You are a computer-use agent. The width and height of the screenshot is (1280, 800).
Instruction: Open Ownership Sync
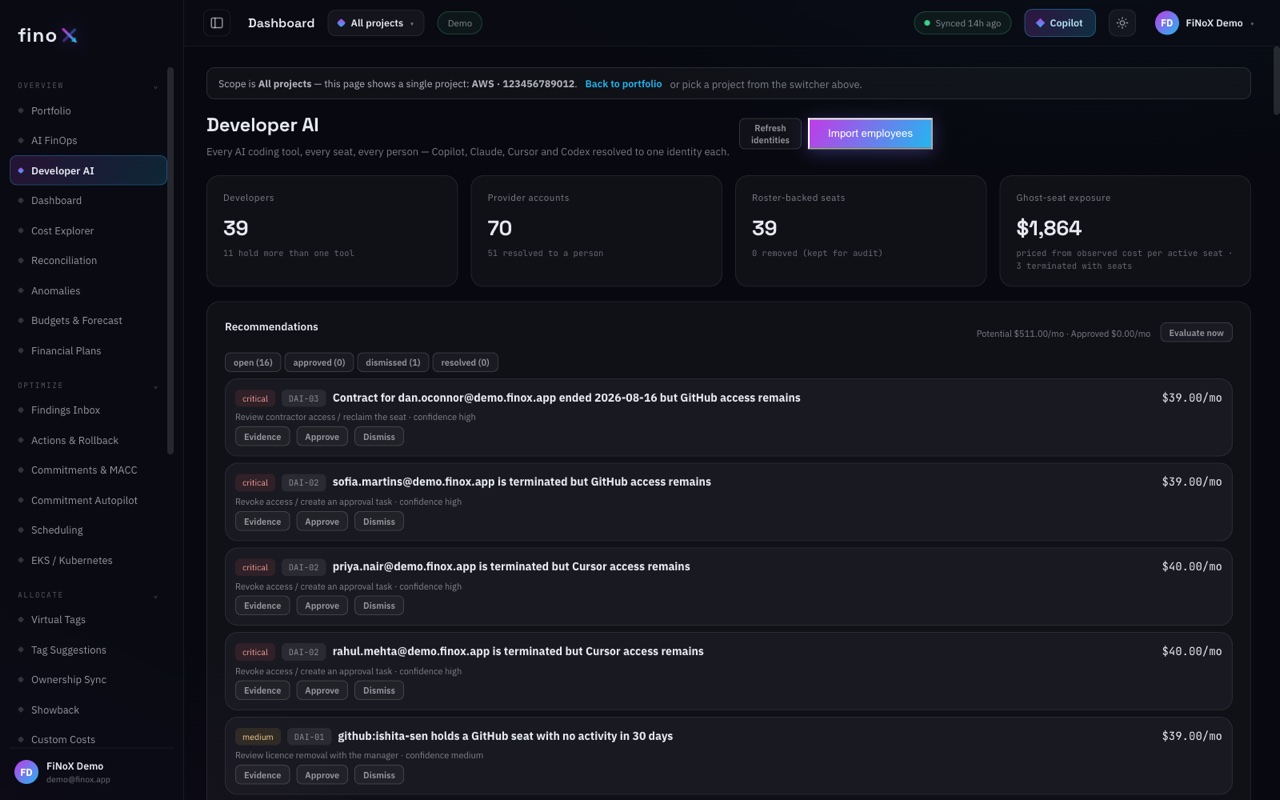tap(88, 680)
